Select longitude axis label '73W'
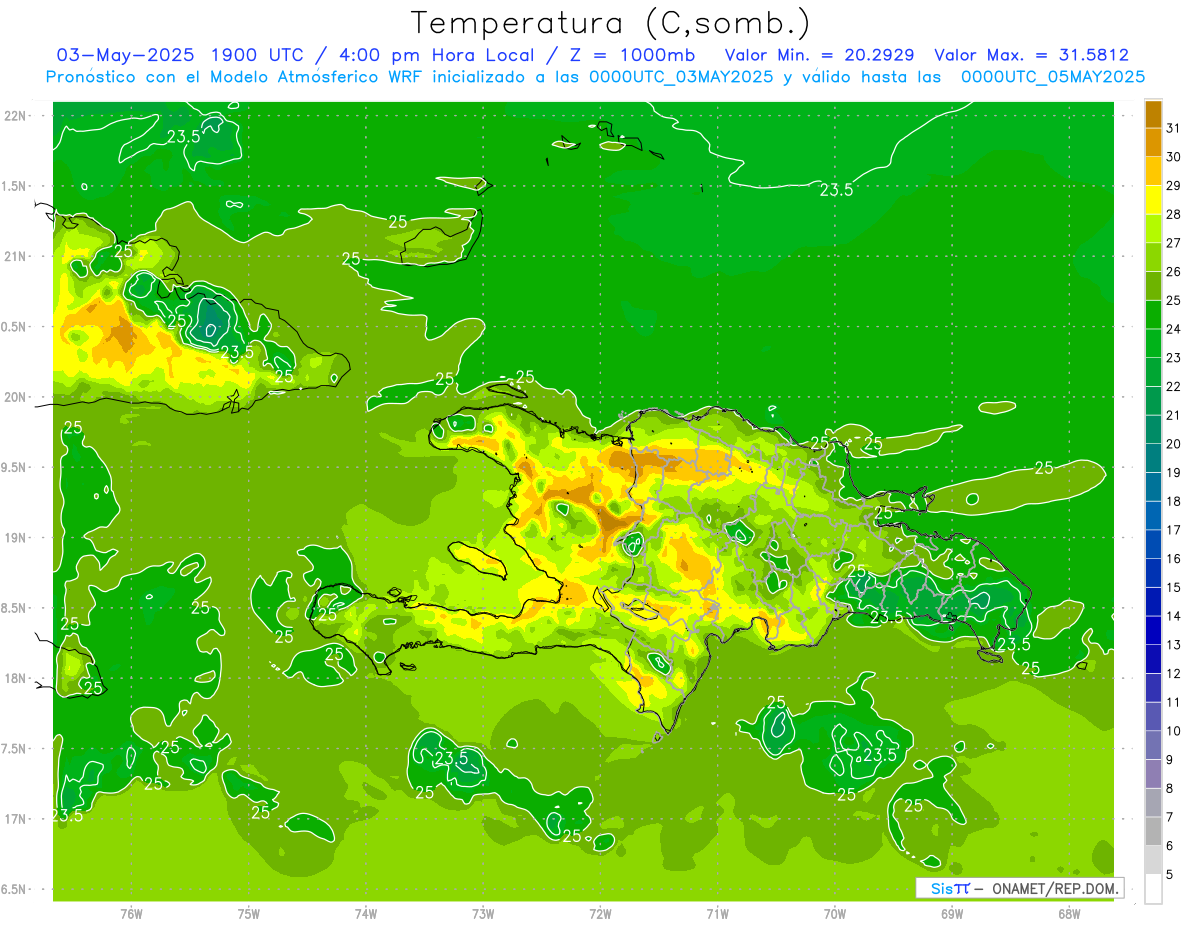This screenshot has width=1200, height=927. [x=483, y=913]
